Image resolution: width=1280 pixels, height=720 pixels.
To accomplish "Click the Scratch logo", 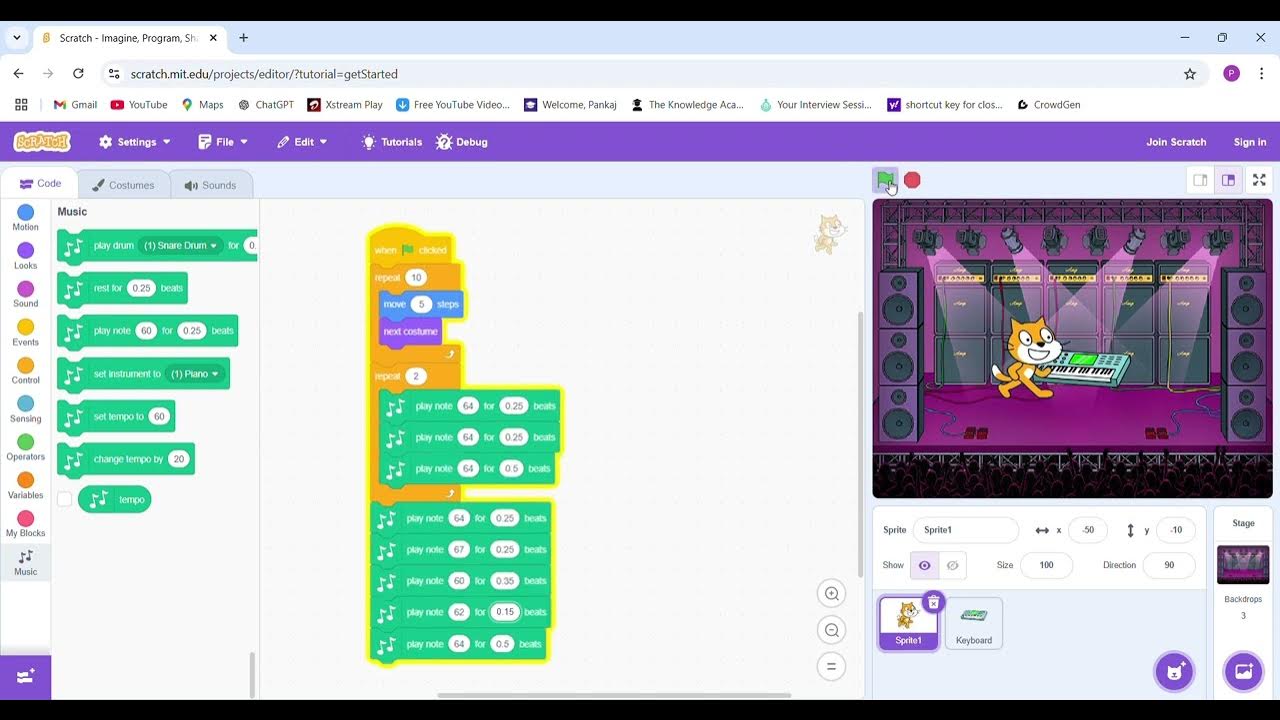I will tap(42, 142).
